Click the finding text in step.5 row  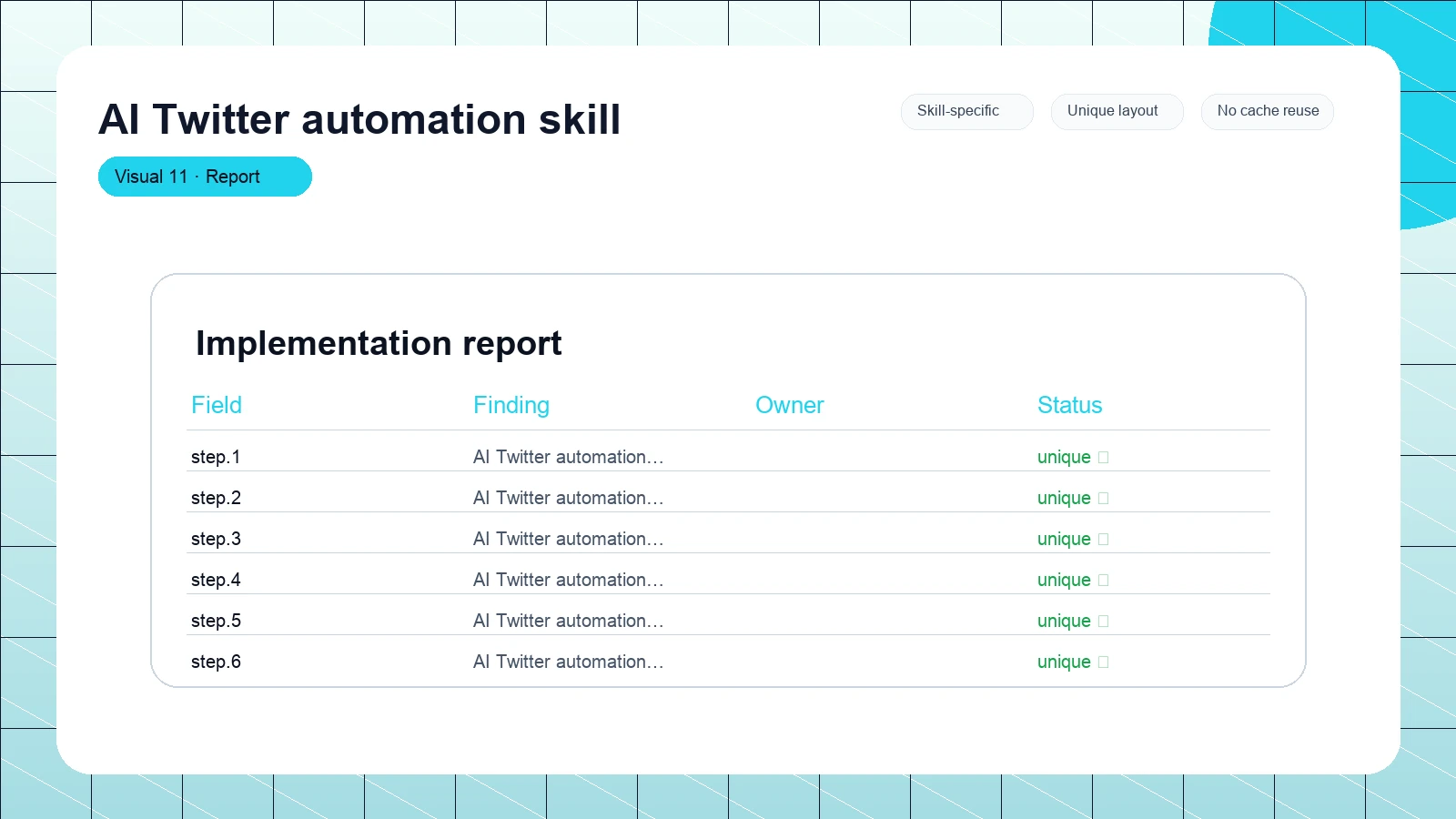click(x=569, y=621)
